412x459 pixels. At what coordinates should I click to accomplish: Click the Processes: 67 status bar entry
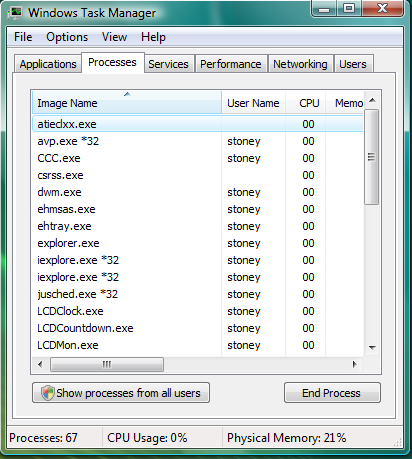(x=43, y=437)
